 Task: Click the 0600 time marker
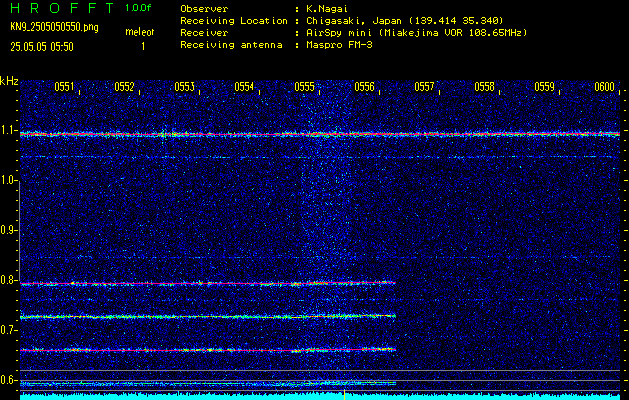[x=605, y=87]
